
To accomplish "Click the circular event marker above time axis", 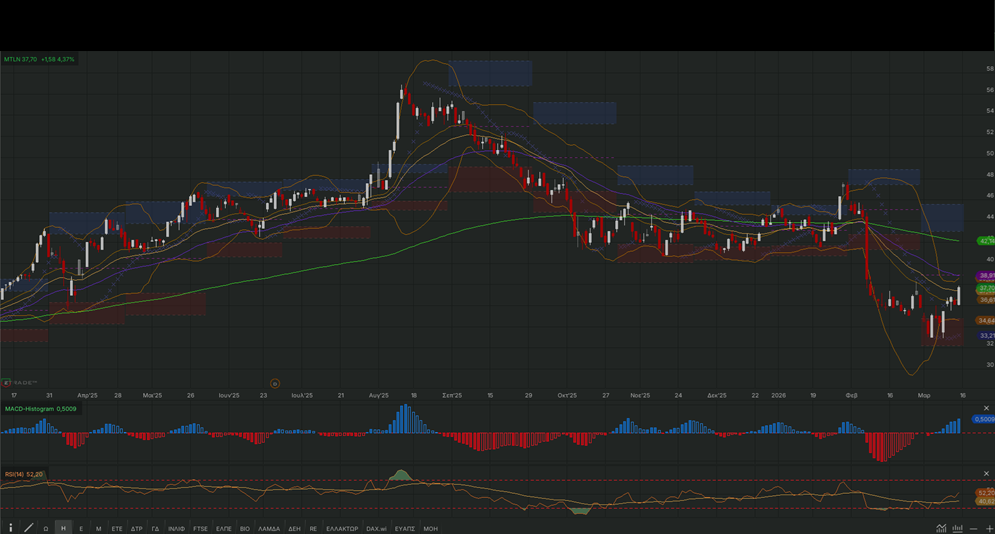I will click(275, 383).
